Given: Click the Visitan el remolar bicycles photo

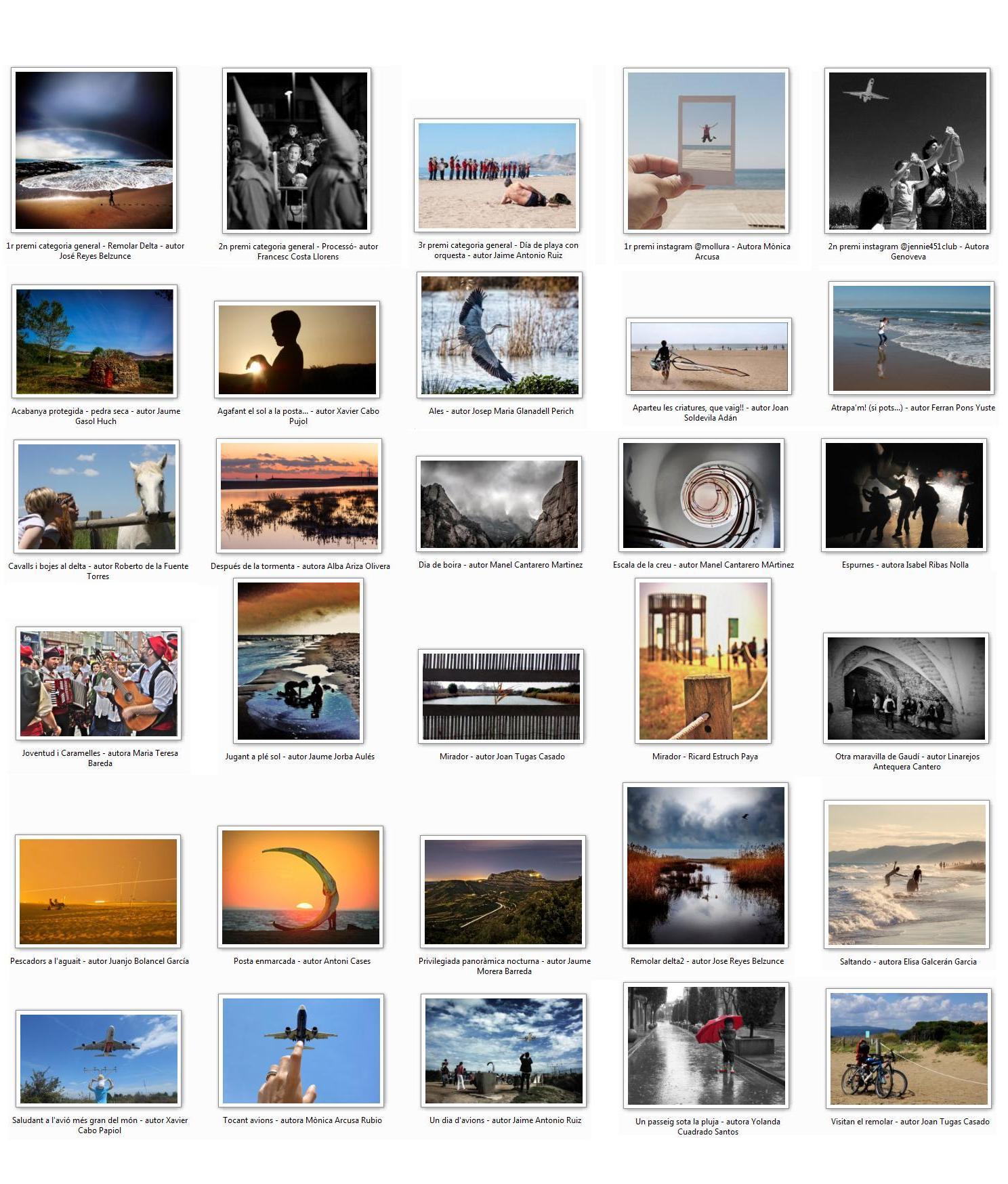Looking at the screenshot, I should pos(908,1048).
